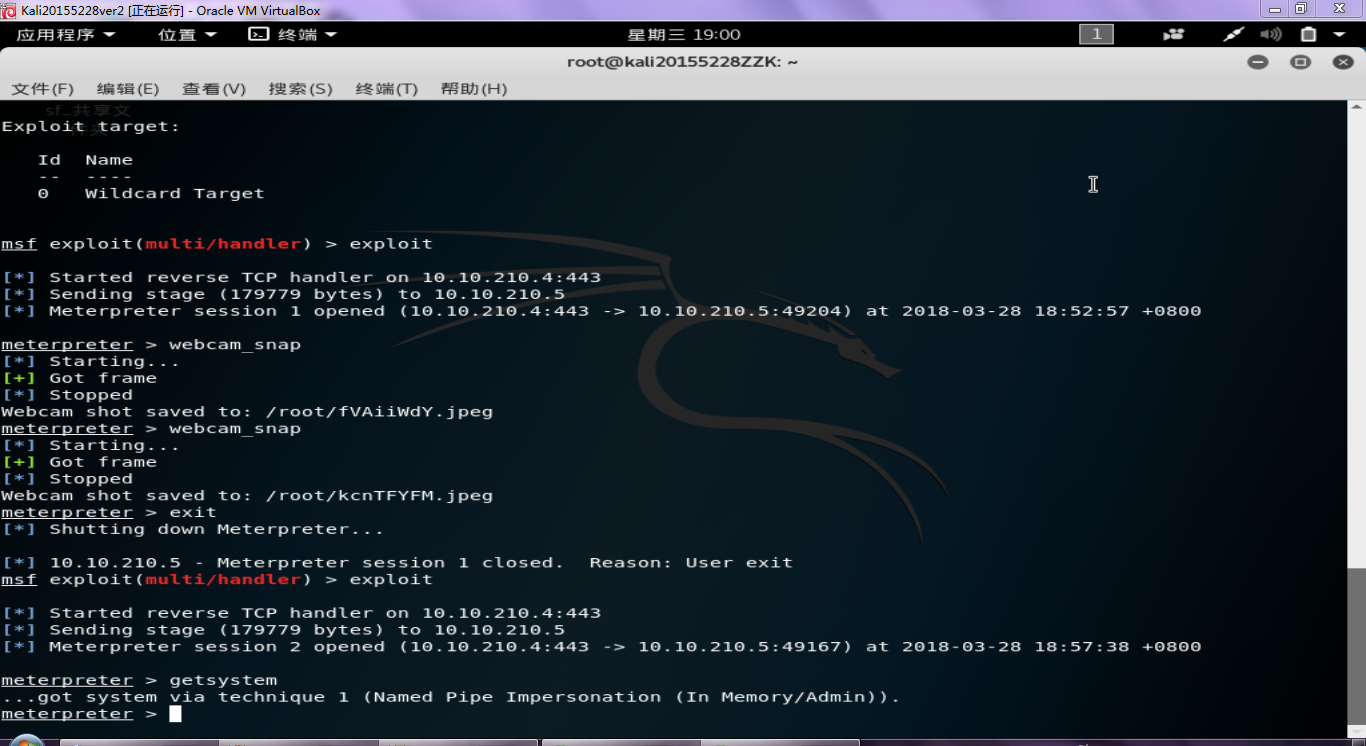Image resolution: width=1366 pixels, height=746 pixels.
Task: Click the first 'exploit' command text
Action: (x=391, y=244)
